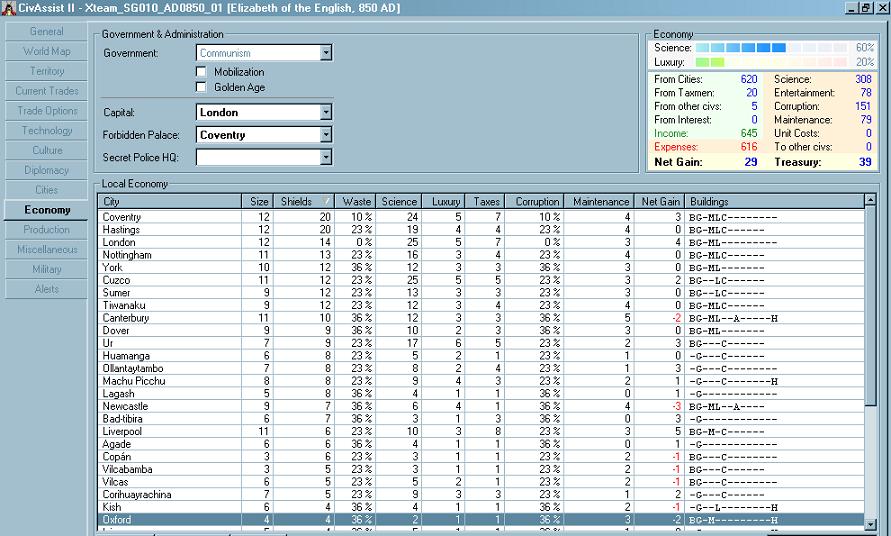Go to the Territory tab
Viewport: 891px width, 536px height.
(47, 71)
